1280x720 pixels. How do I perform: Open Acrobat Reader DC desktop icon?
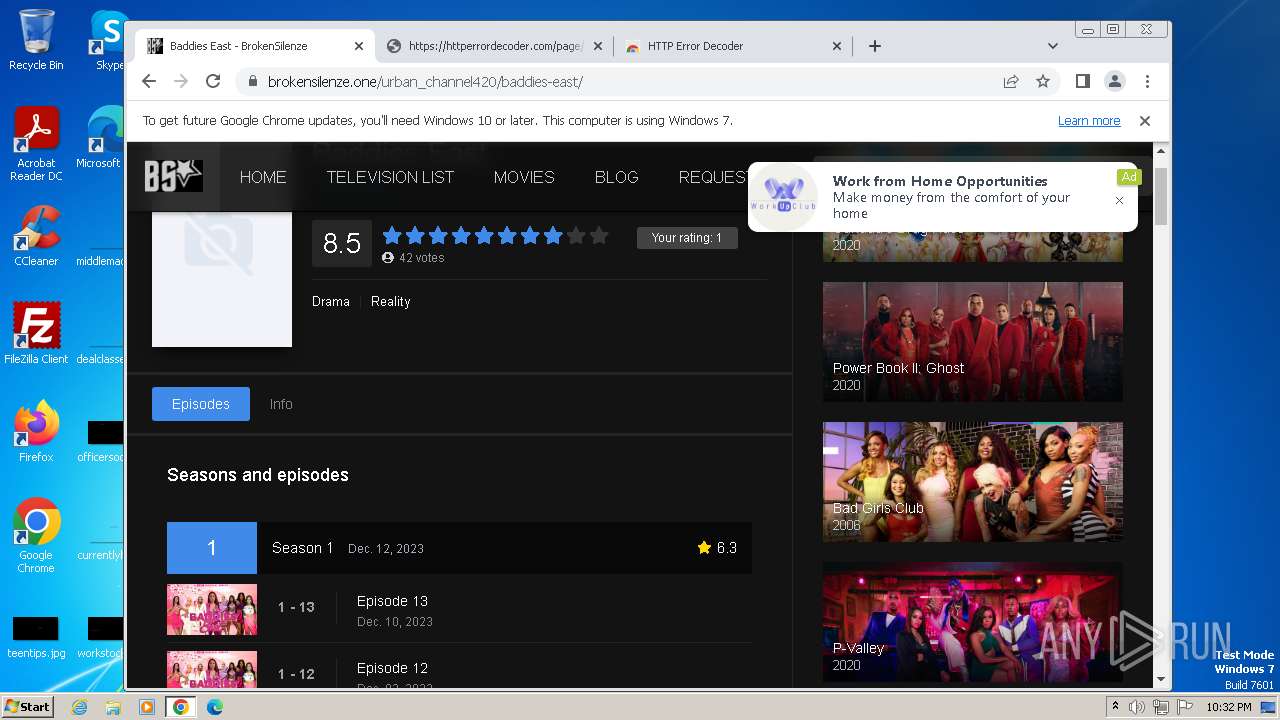coord(36,144)
